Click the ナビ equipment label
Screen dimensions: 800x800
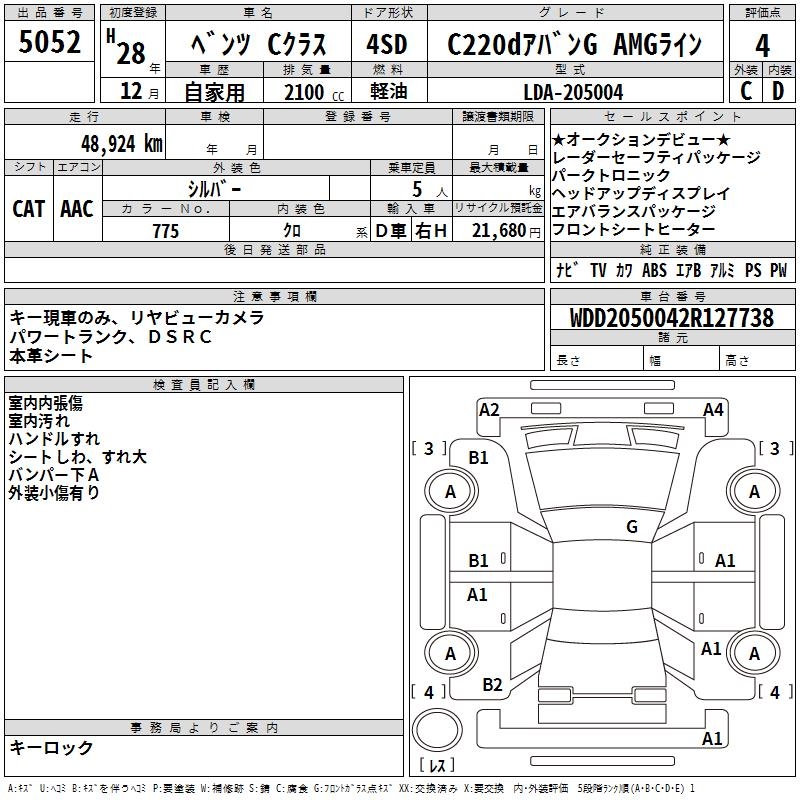pos(567,269)
